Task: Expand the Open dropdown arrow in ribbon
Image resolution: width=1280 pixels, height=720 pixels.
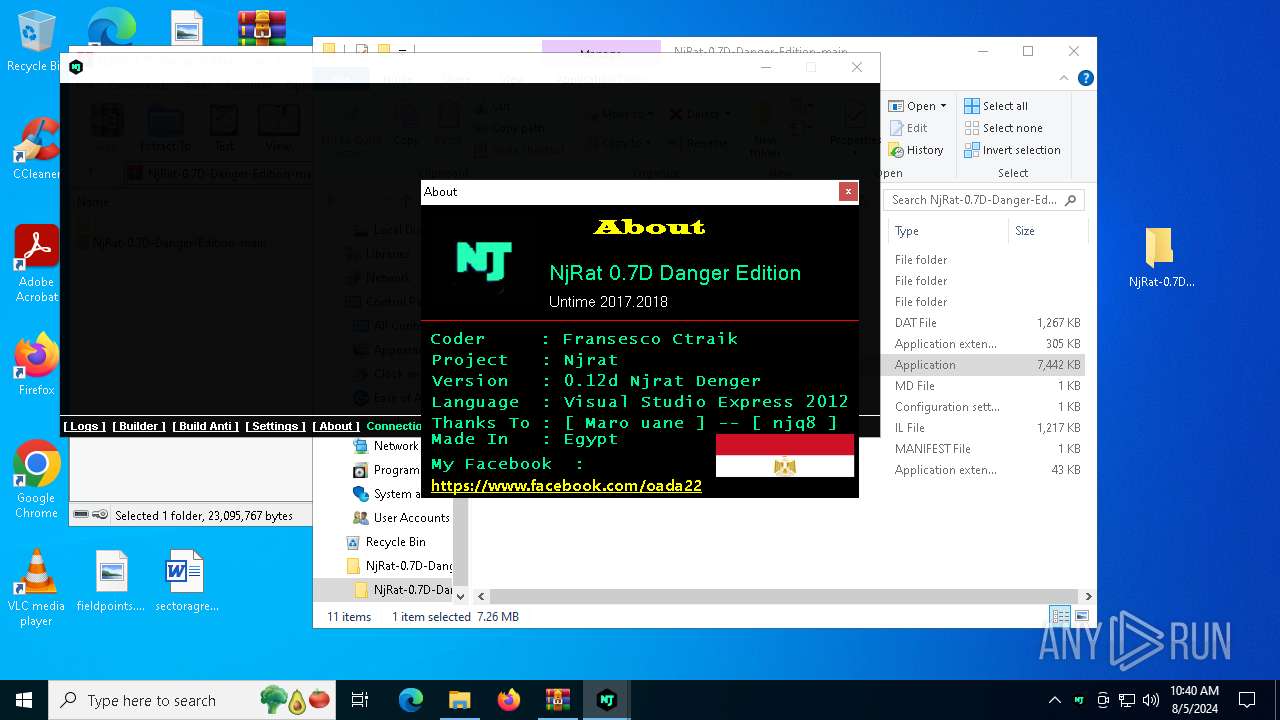Action: coord(943,106)
